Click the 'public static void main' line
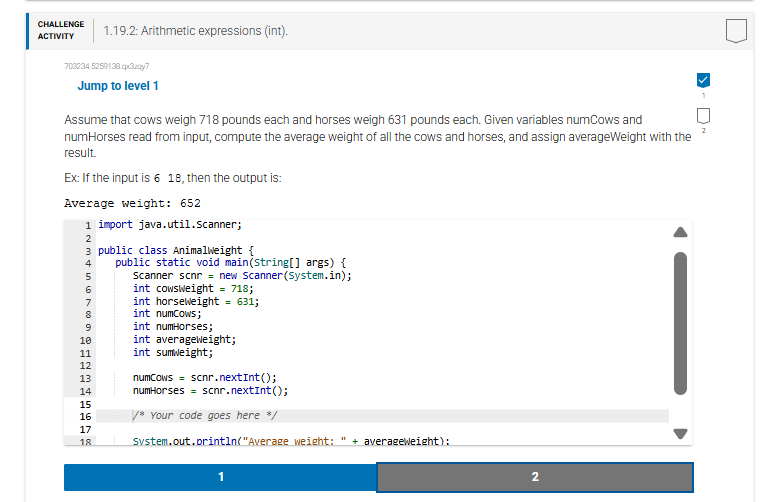Image resolution: width=772 pixels, height=502 pixels. [x=230, y=263]
